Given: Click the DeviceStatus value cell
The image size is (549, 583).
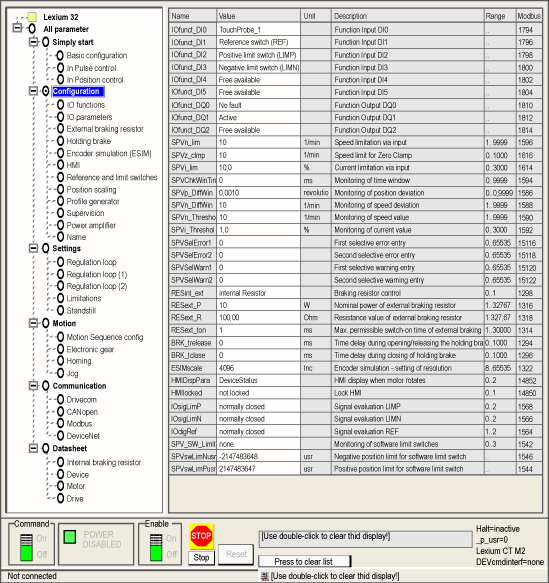Looking at the screenshot, I should (258, 380).
